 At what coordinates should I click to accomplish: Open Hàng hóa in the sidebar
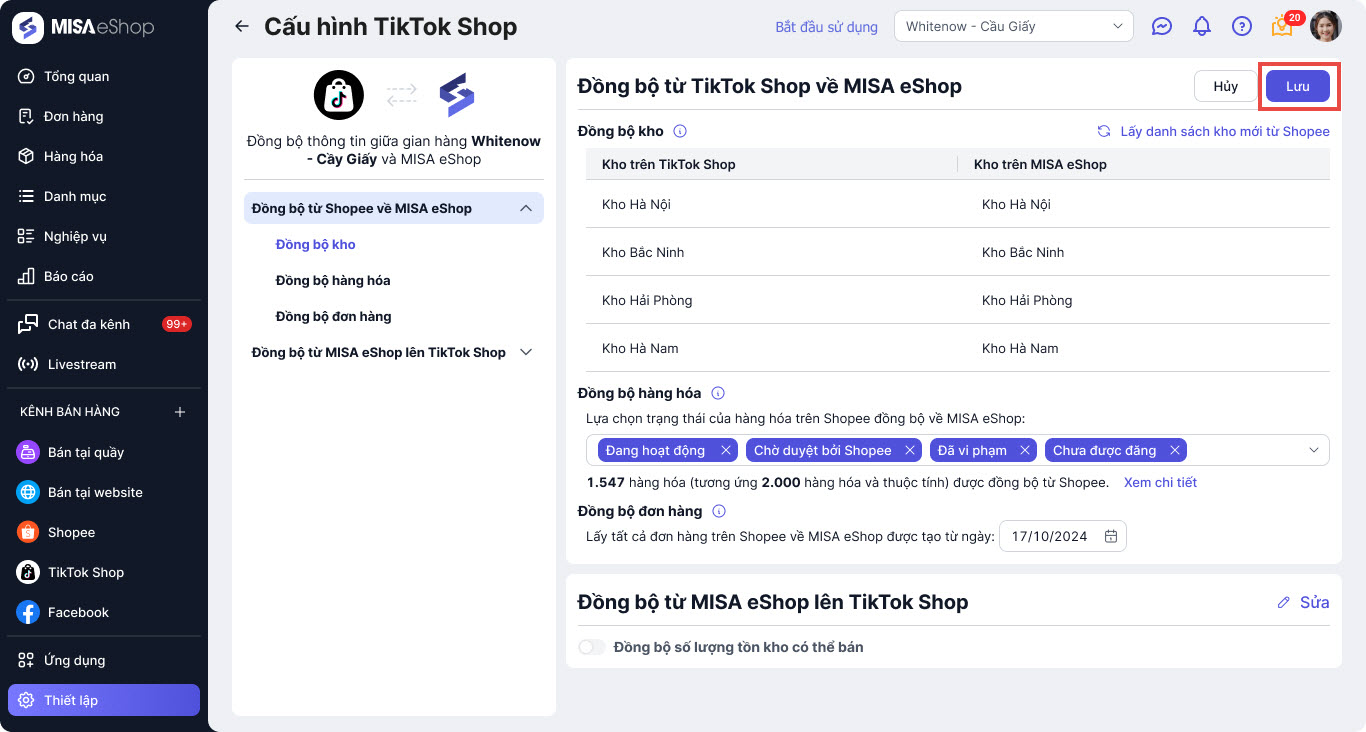(x=73, y=156)
